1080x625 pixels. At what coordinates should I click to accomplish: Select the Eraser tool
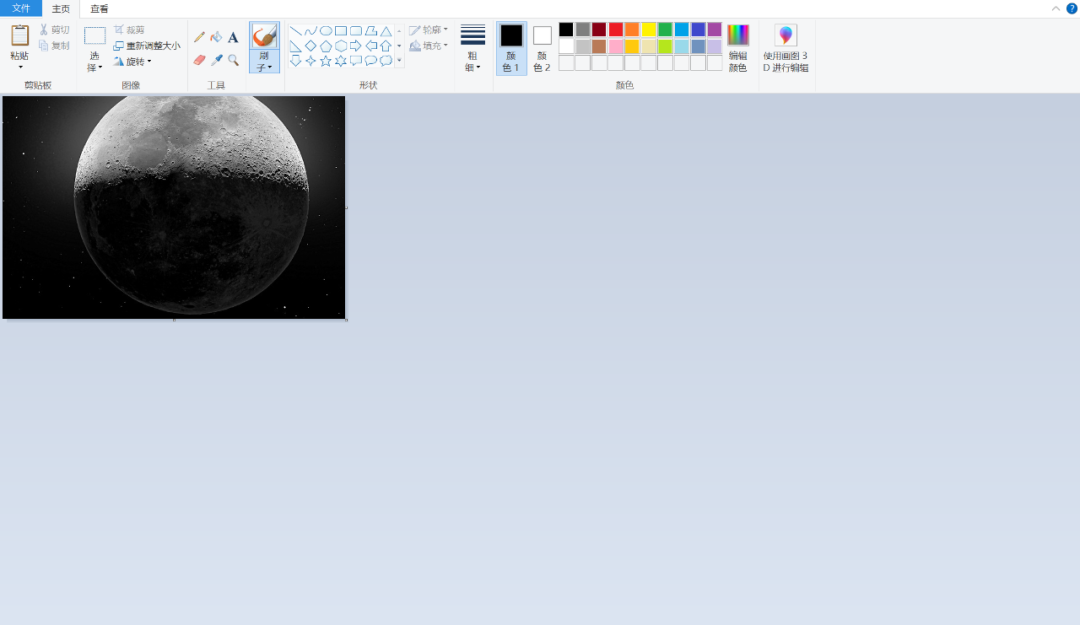click(x=199, y=60)
